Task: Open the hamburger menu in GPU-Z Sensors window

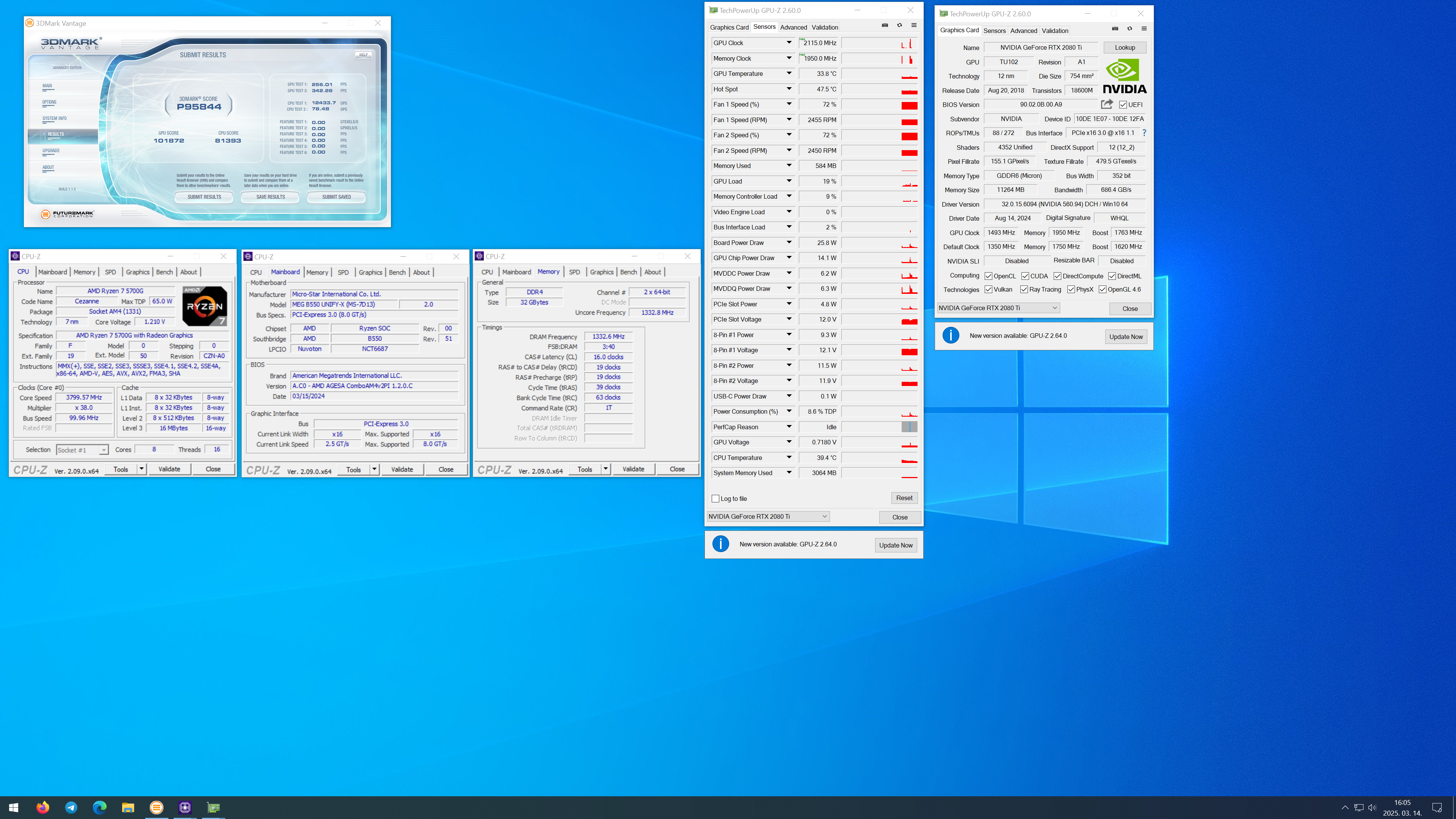Action: click(913, 25)
